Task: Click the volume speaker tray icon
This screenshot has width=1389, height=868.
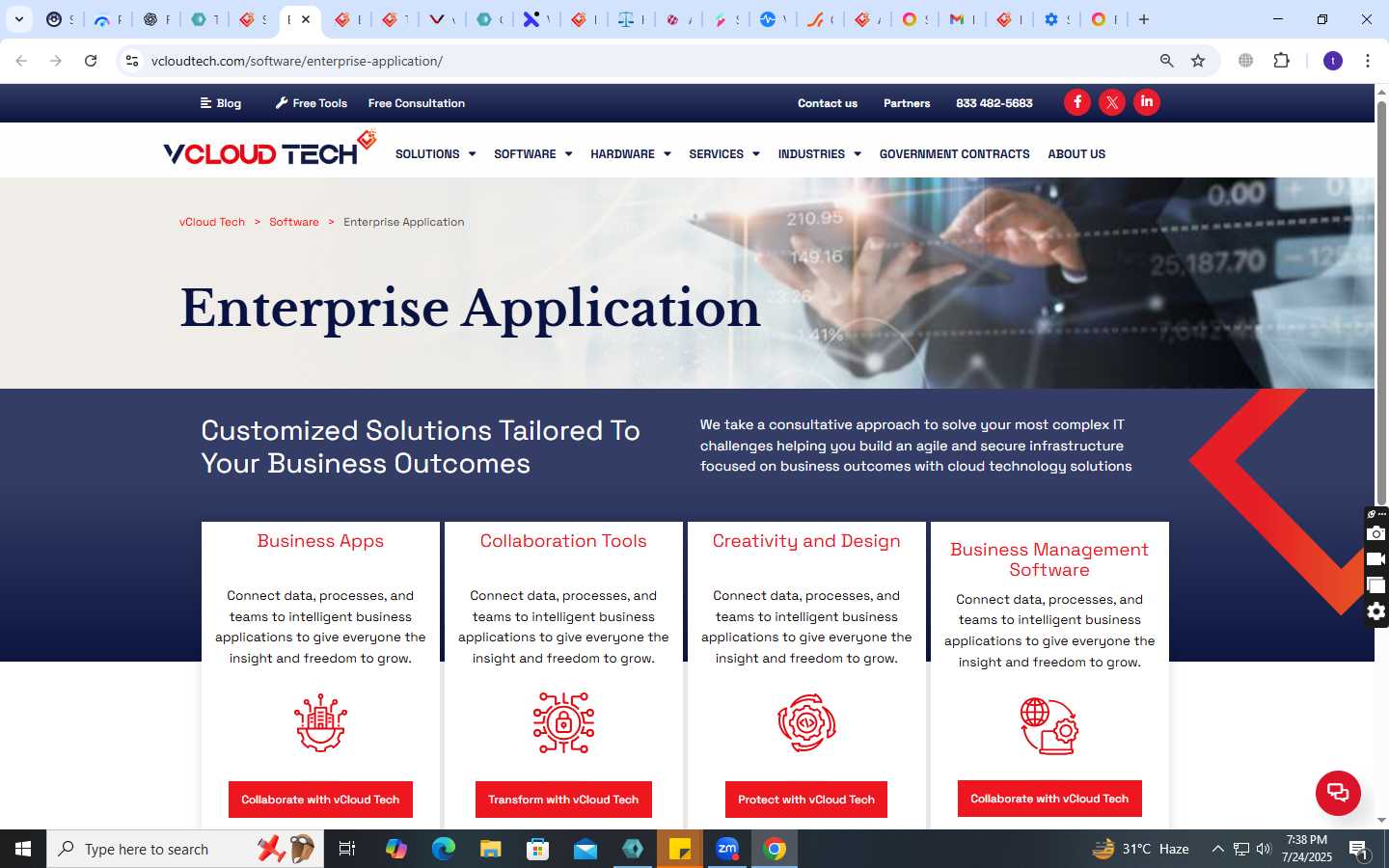Action: click(x=1264, y=849)
